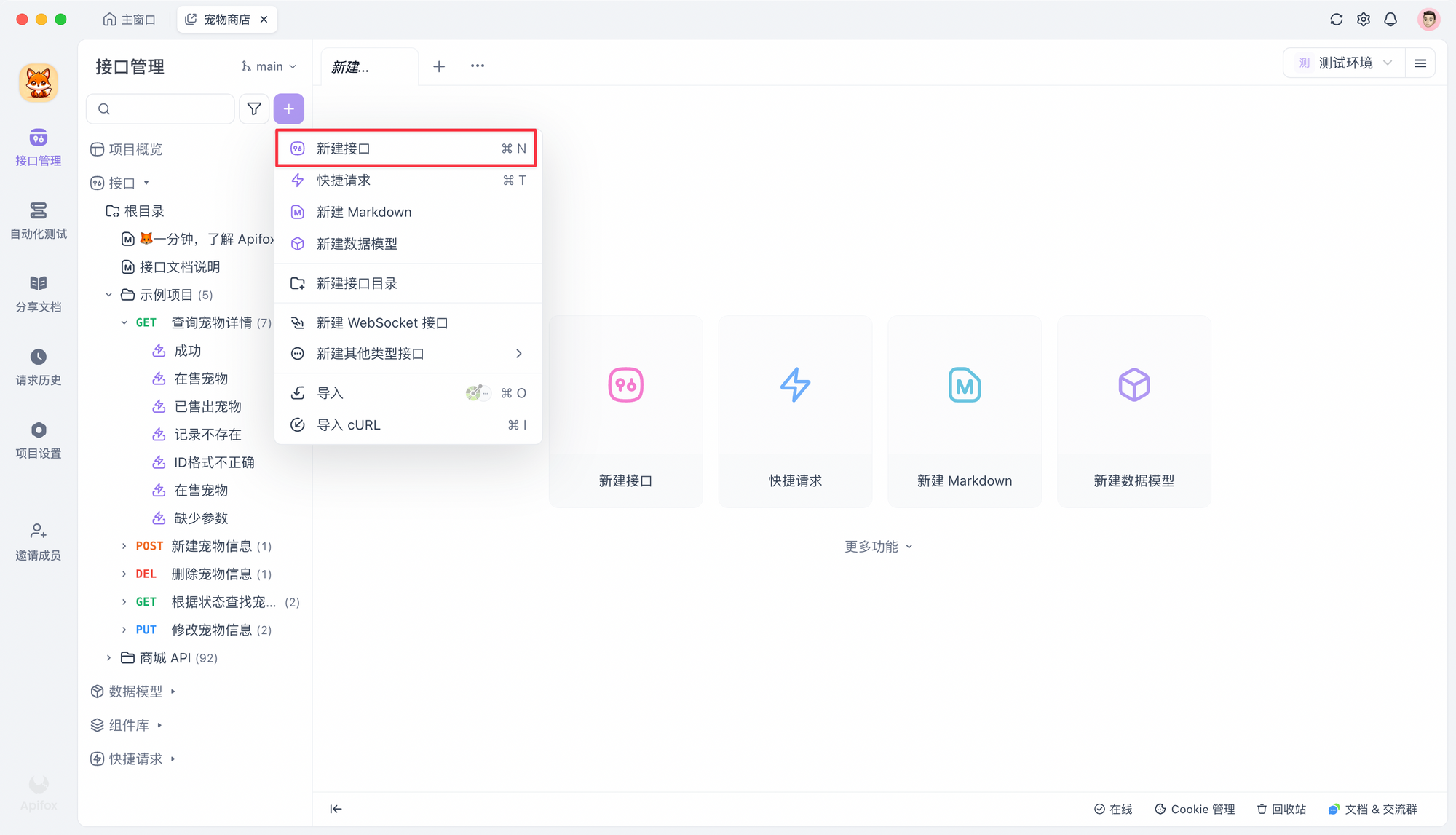1456x835 pixels.
Task: Open the main branch dropdown
Action: (x=269, y=66)
